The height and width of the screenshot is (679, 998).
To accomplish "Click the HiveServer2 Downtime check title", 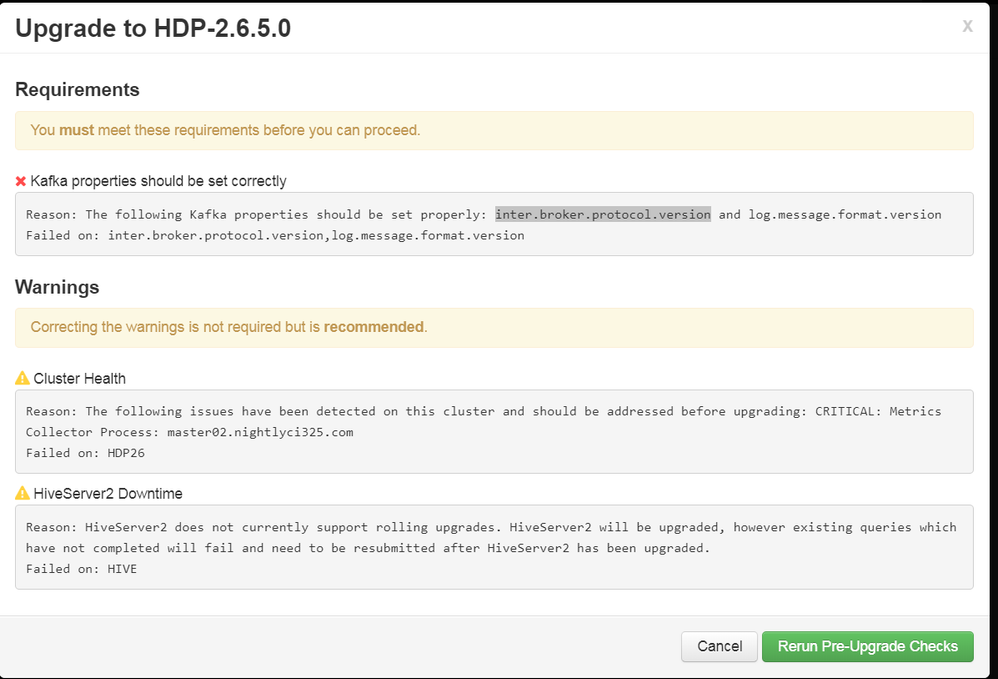I will (x=108, y=493).
